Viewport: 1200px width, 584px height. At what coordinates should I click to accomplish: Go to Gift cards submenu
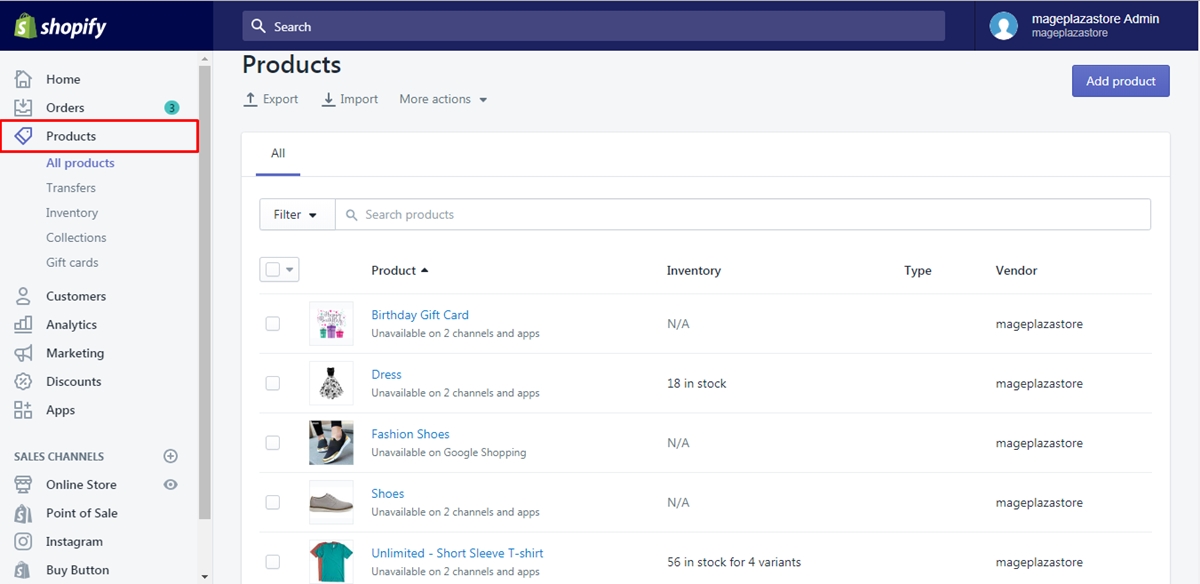coord(72,263)
